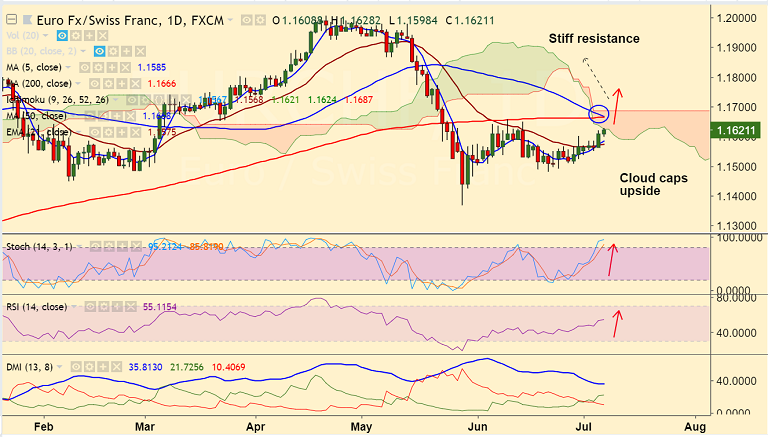The height and width of the screenshot is (437, 768).
Task: Select the DMI value 10.4069
Action: [x=228, y=367]
